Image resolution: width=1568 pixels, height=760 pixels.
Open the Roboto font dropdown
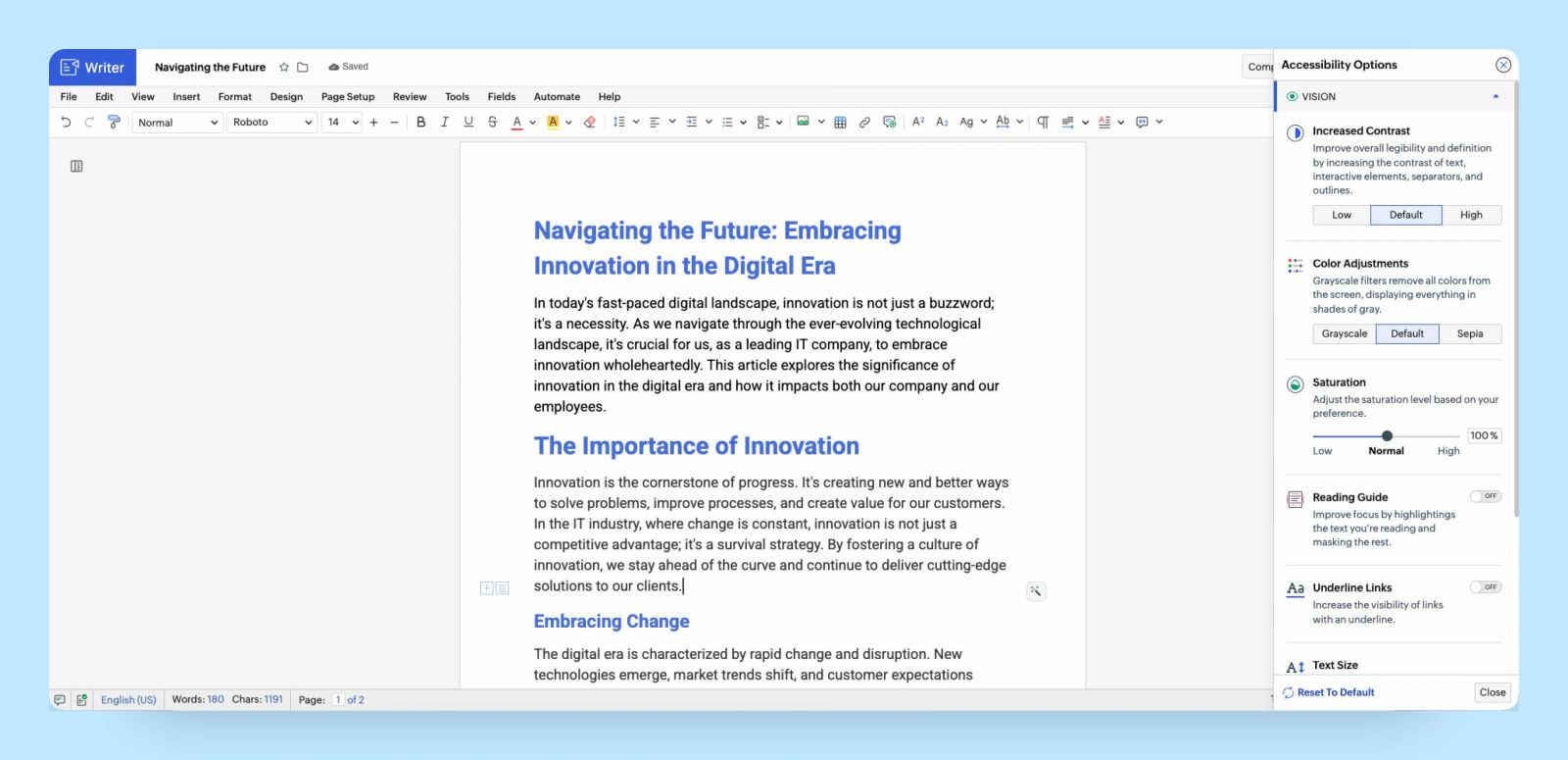point(271,123)
